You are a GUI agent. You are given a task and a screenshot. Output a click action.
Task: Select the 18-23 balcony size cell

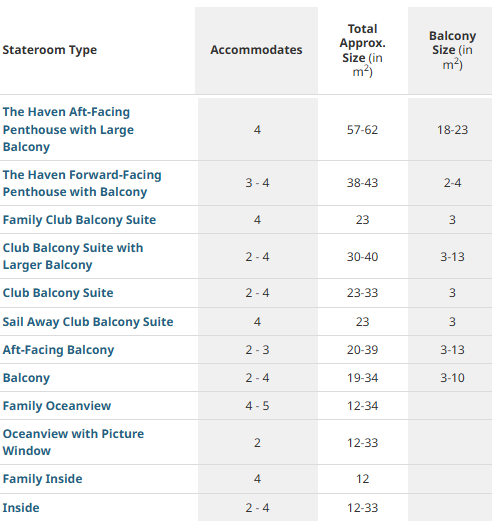coord(452,130)
